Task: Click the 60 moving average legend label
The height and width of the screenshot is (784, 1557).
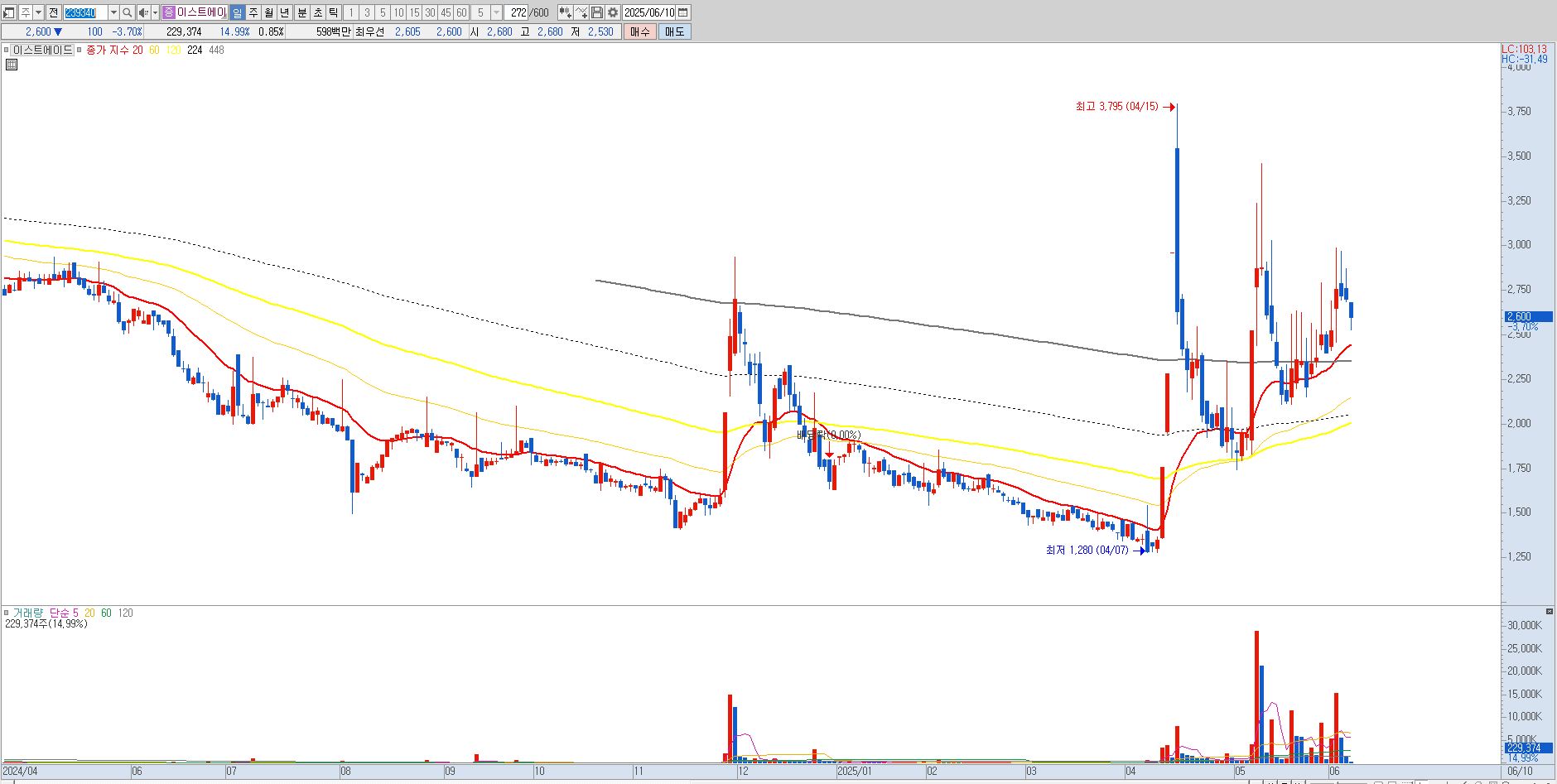Action: click(x=154, y=50)
